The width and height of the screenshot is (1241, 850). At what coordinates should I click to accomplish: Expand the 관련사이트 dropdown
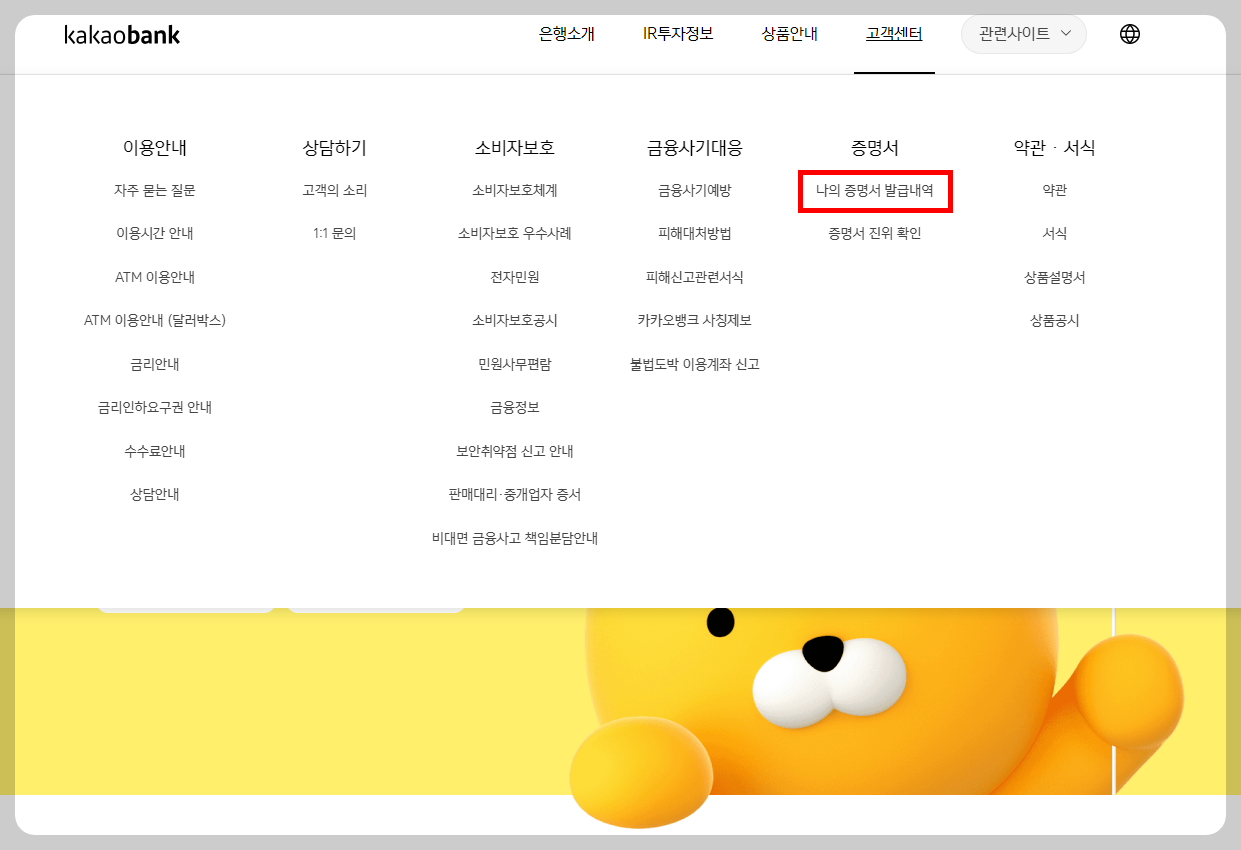[x=1024, y=34]
